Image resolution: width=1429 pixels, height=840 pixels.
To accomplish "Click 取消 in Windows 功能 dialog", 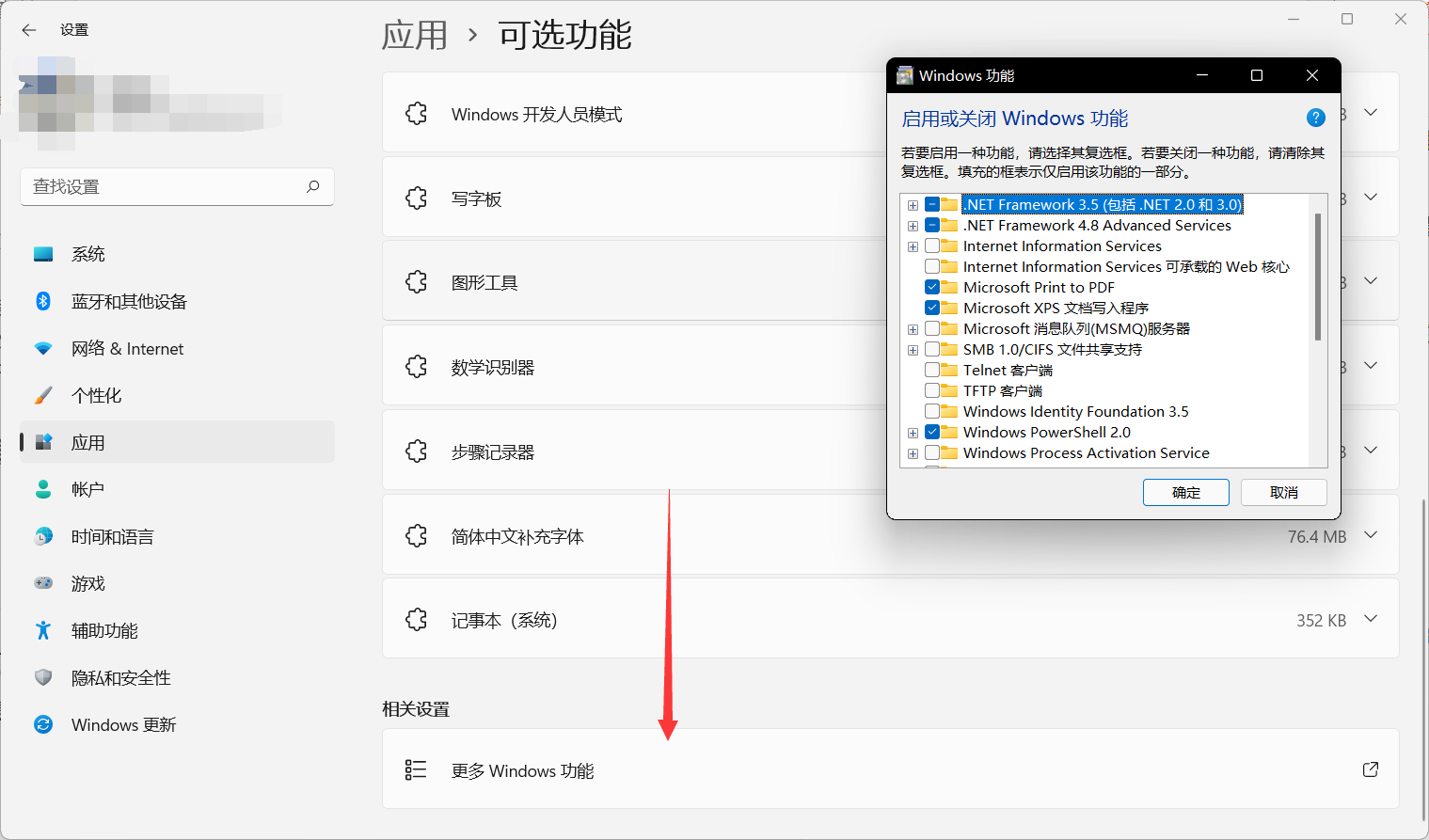I will tap(1284, 492).
